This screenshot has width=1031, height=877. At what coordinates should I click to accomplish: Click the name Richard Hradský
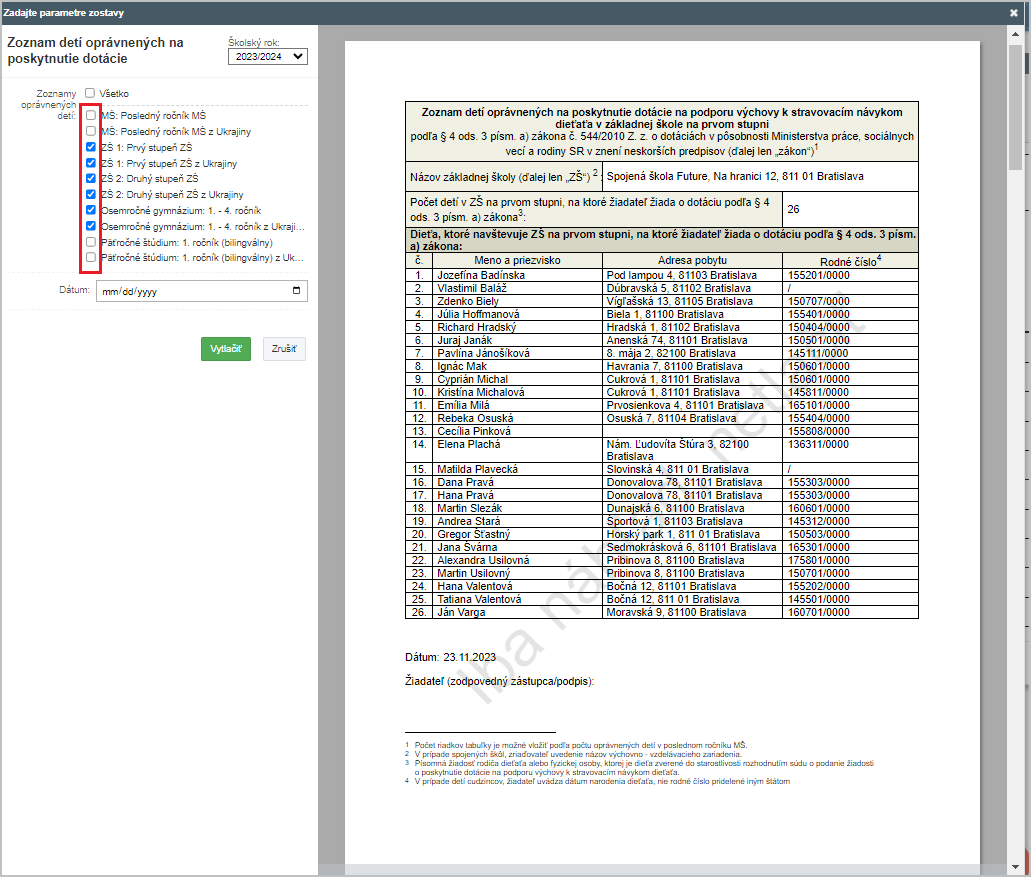[x=477, y=327]
